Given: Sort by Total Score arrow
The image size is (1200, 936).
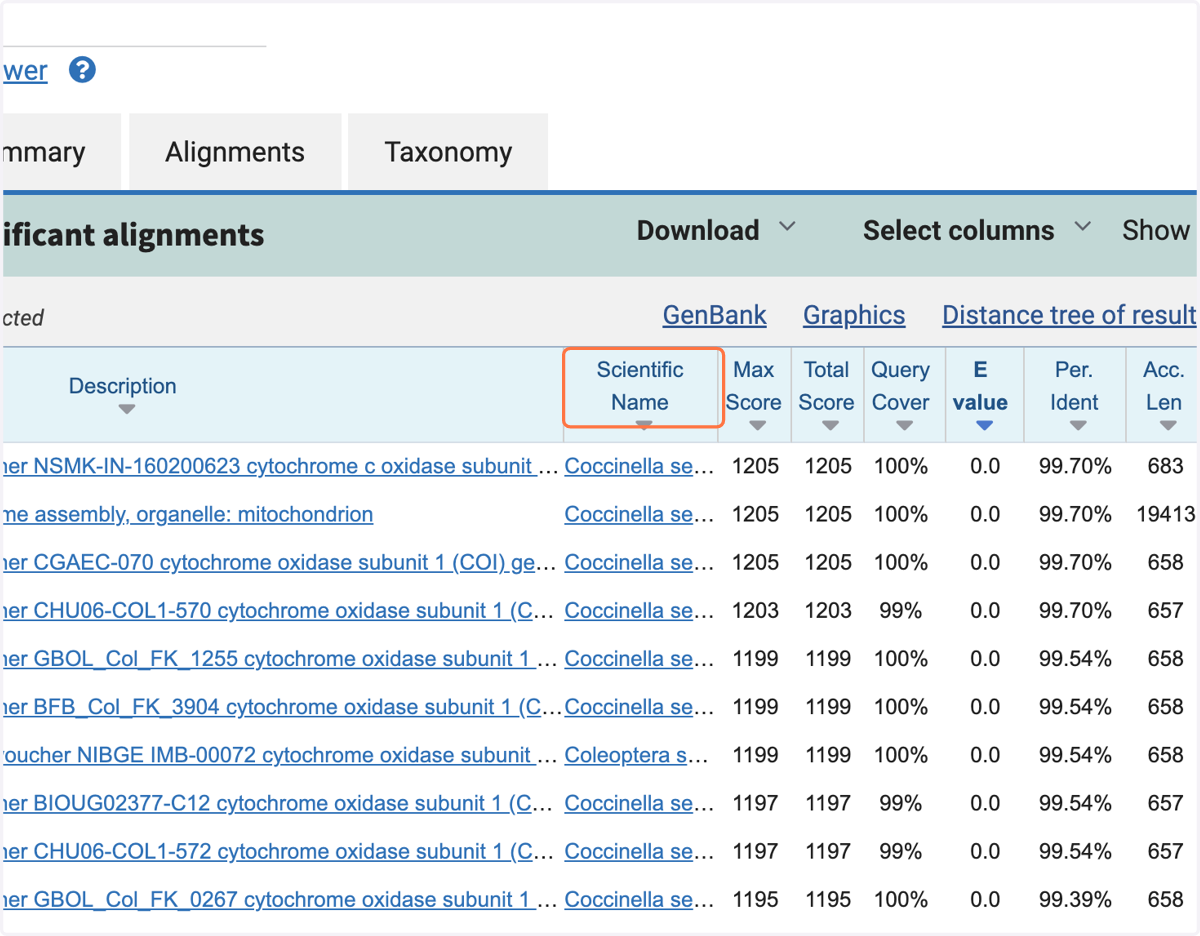Looking at the screenshot, I should point(830,425).
